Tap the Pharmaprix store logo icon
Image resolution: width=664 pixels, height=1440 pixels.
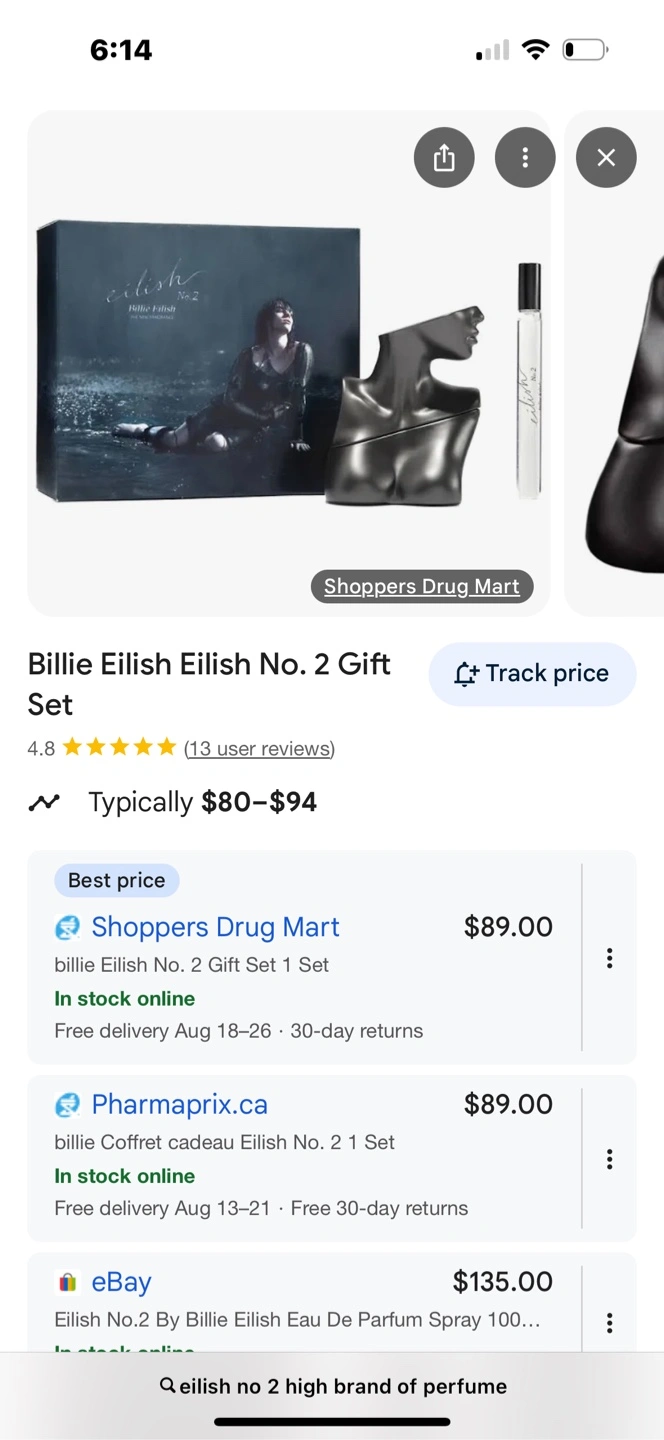tap(67, 1105)
